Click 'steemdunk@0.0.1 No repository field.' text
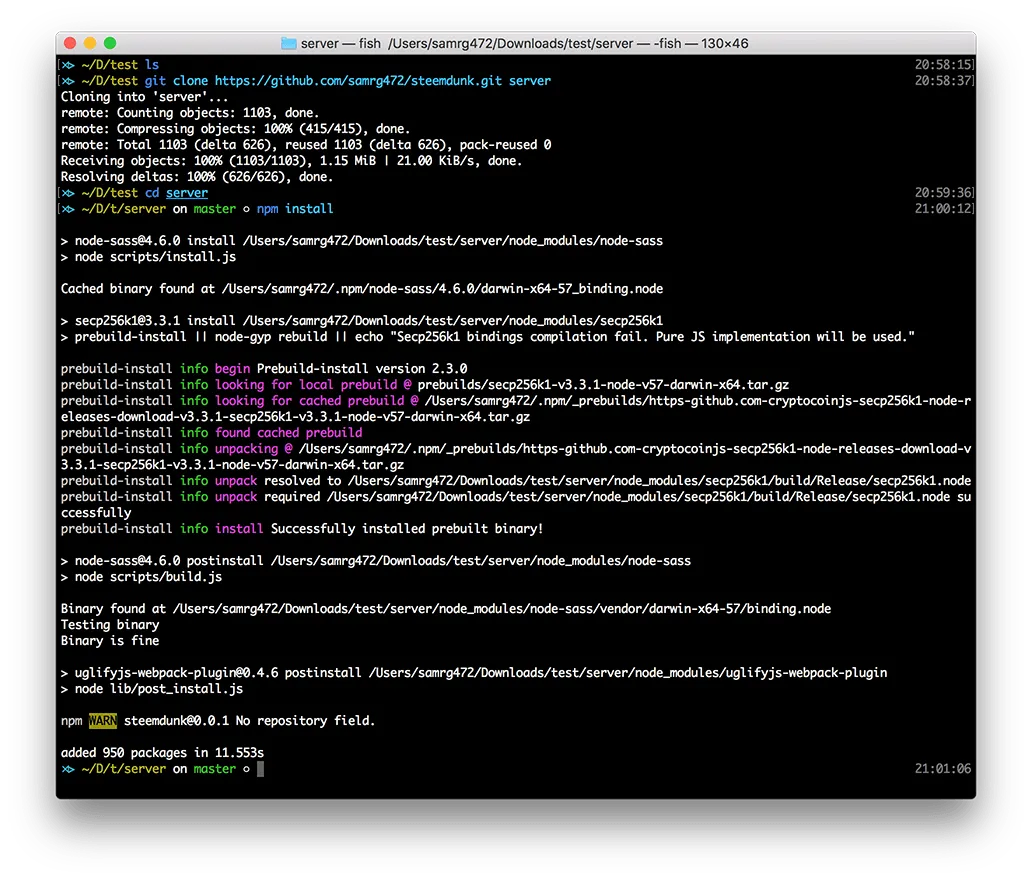The width and height of the screenshot is (1032, 879). point(249,720)
